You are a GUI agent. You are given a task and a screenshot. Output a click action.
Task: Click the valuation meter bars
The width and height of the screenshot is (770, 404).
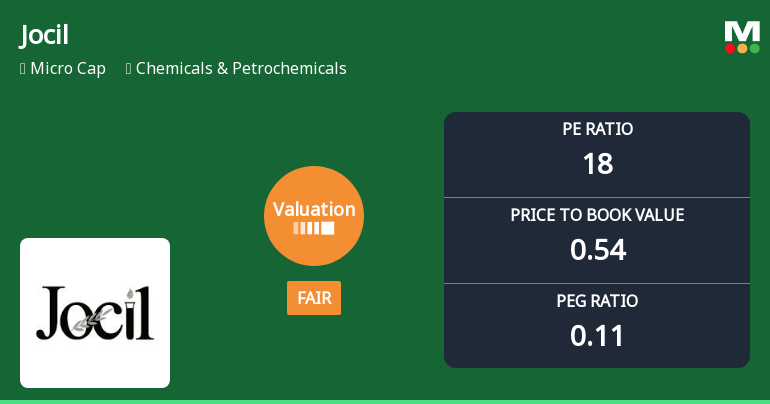pyautogui.click(x=314, y=228)
